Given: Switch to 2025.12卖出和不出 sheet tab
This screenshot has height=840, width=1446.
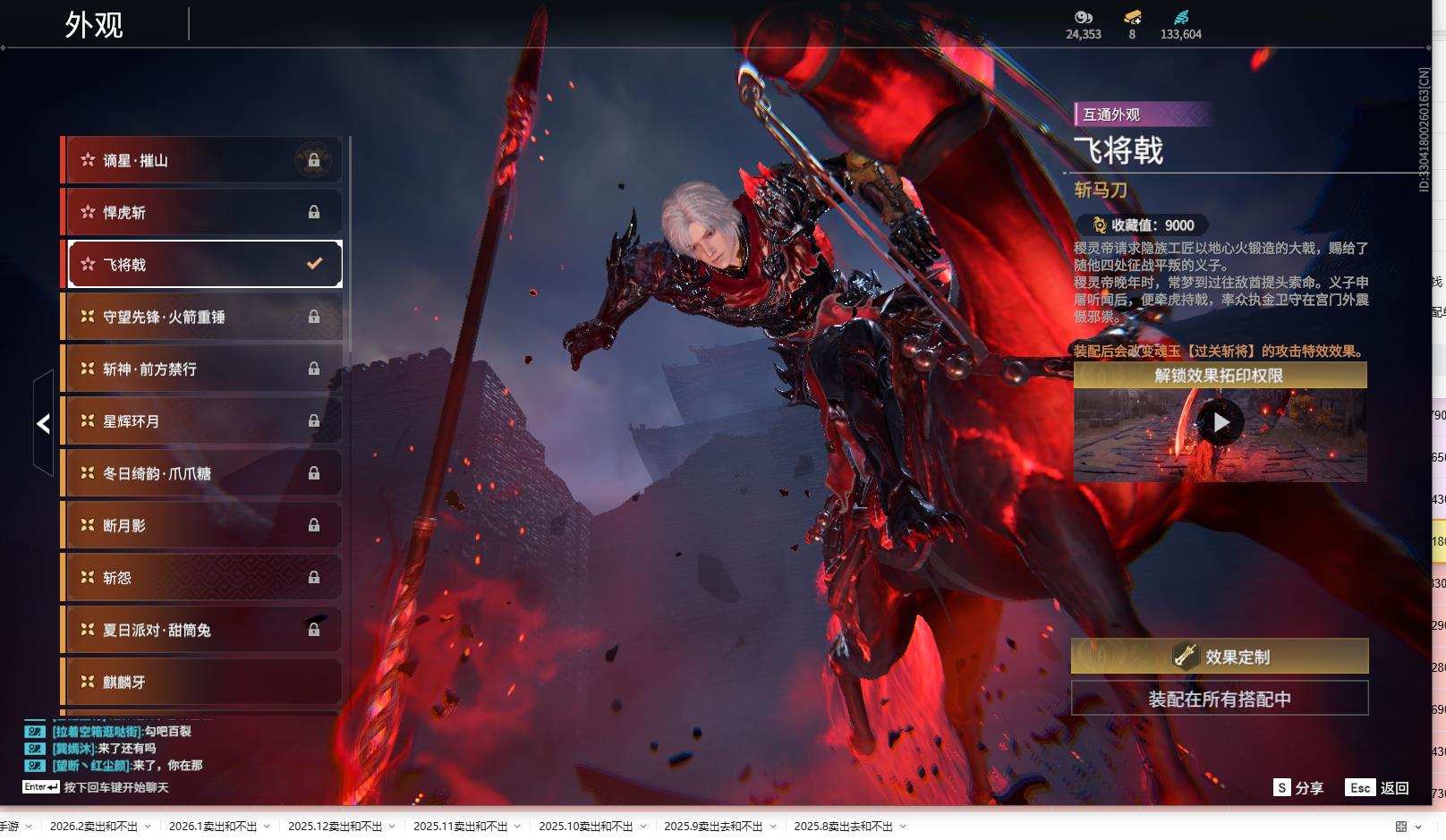Looking at the screenshot, I should (x=336, y=827).
